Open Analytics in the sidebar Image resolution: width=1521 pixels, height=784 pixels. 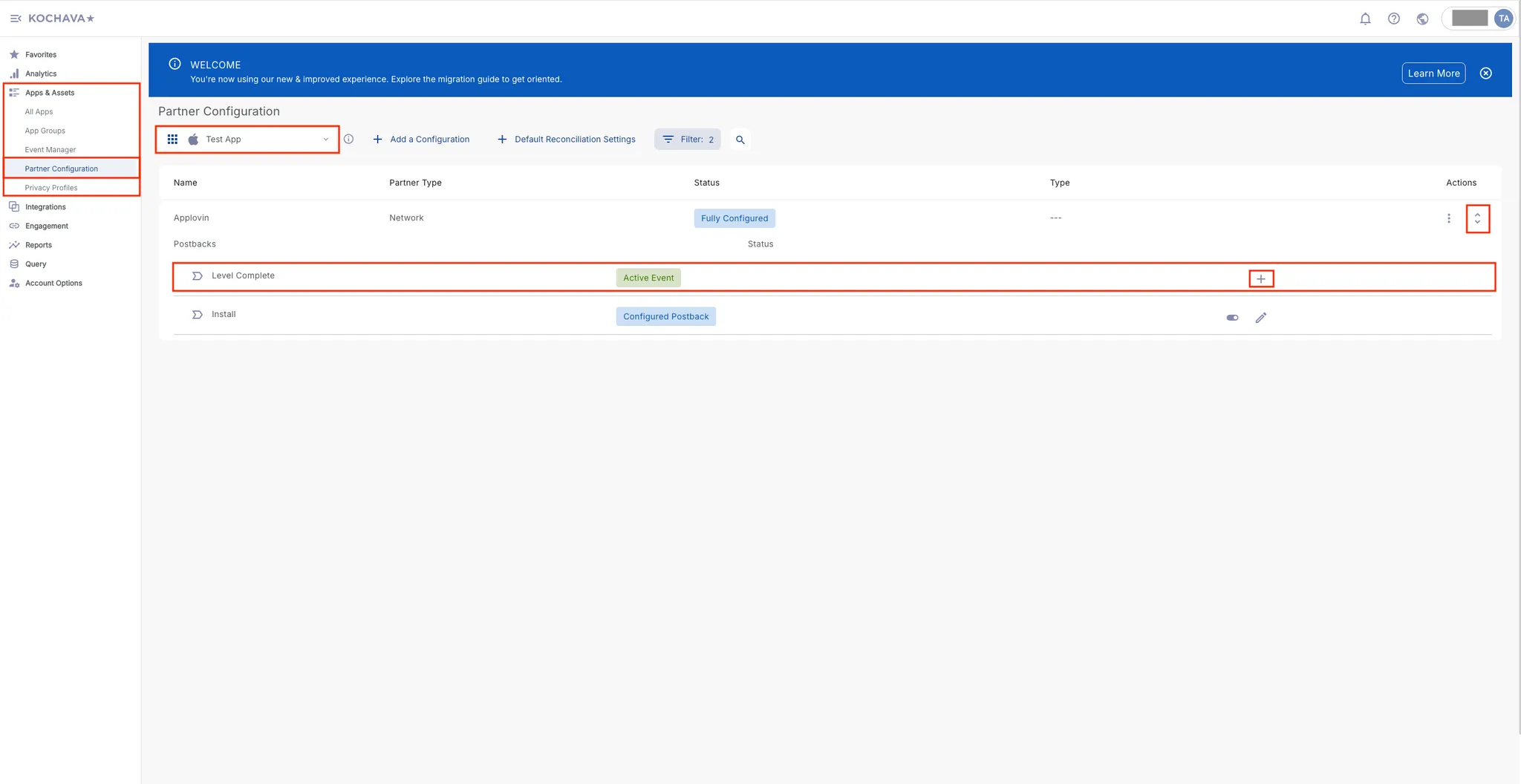point(41,73)
